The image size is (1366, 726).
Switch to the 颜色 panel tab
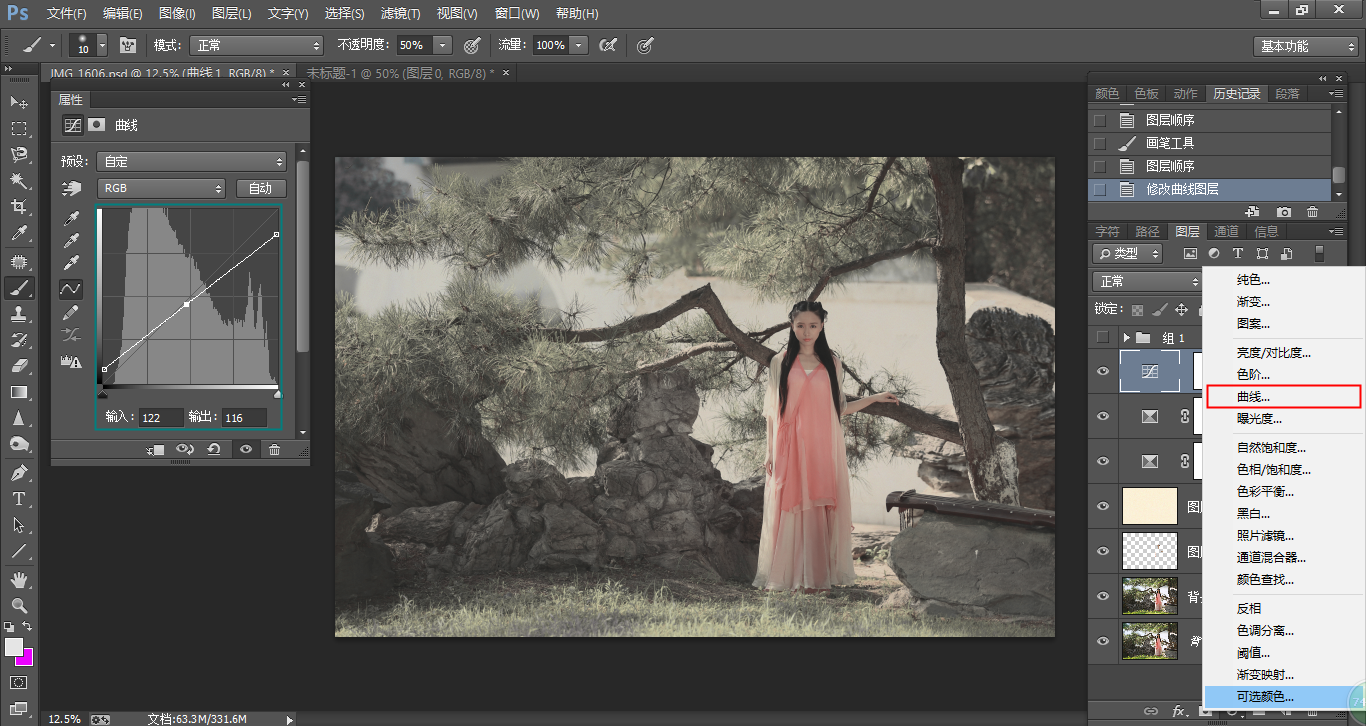[x=1107, y=94]
